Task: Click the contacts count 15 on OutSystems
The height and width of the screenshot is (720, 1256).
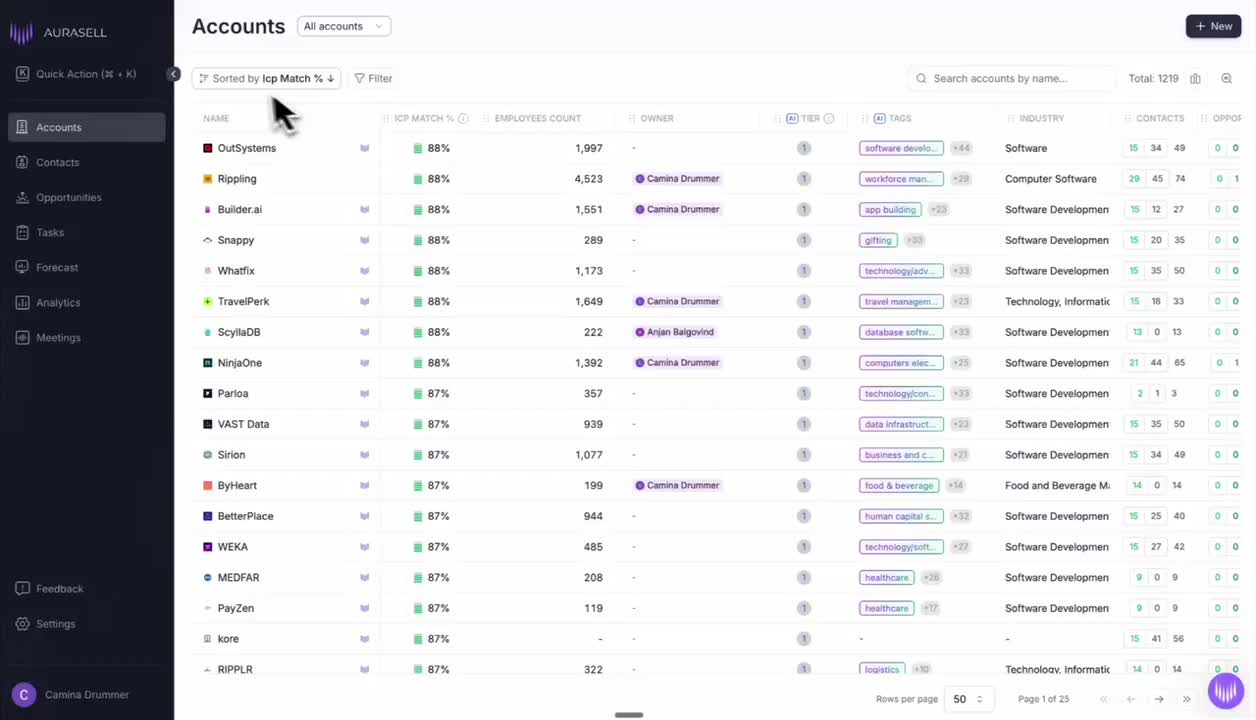Action: (1134, 148)
